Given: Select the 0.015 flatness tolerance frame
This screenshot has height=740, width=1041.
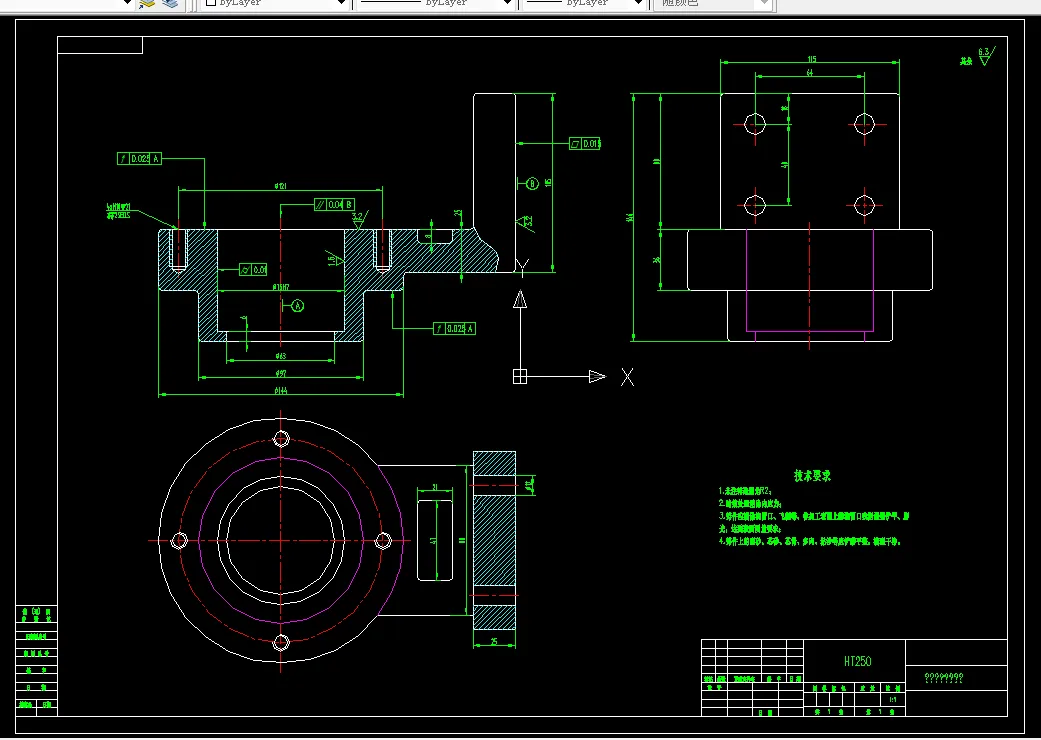Looking at the screenshot, I should (x=585, y=143).
